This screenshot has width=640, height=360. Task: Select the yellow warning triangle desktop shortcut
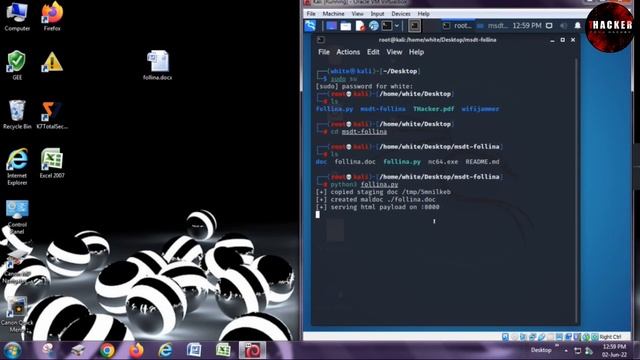52,62
